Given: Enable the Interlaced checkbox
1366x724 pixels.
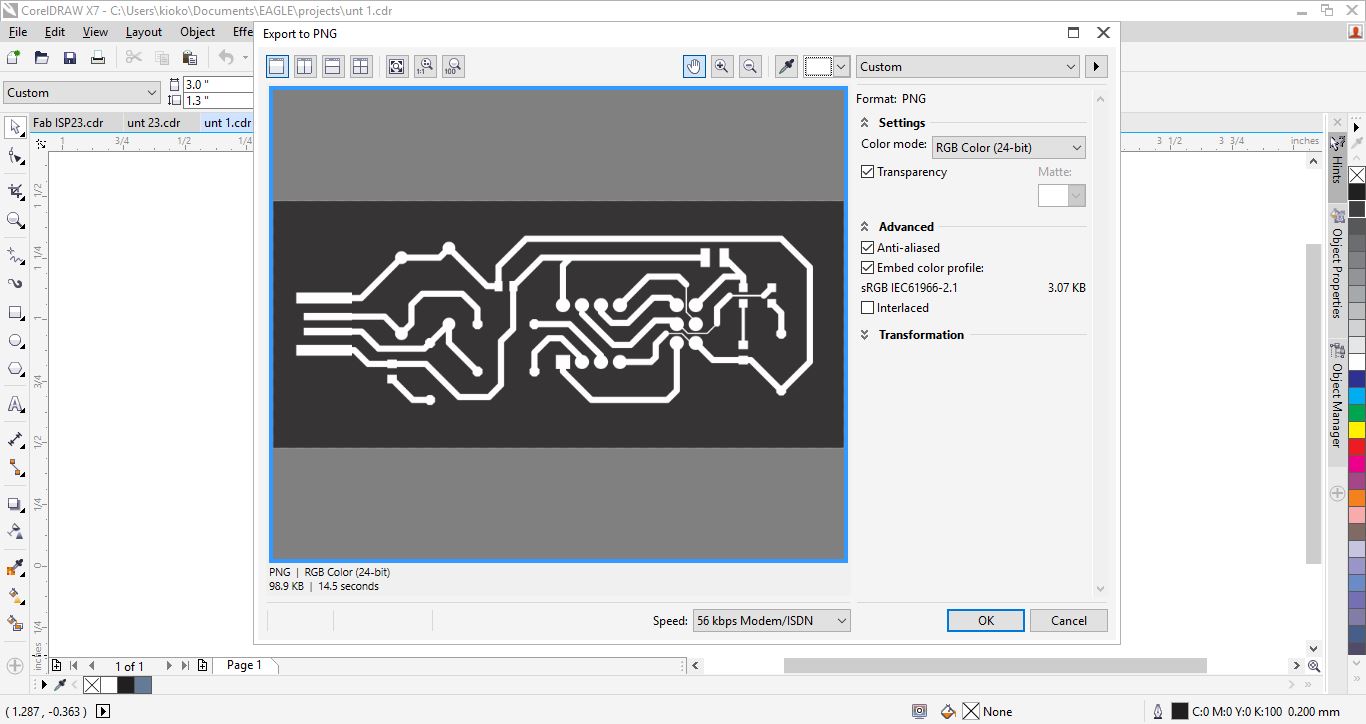Looking at the screenshot, I should (x=868, y=308).
